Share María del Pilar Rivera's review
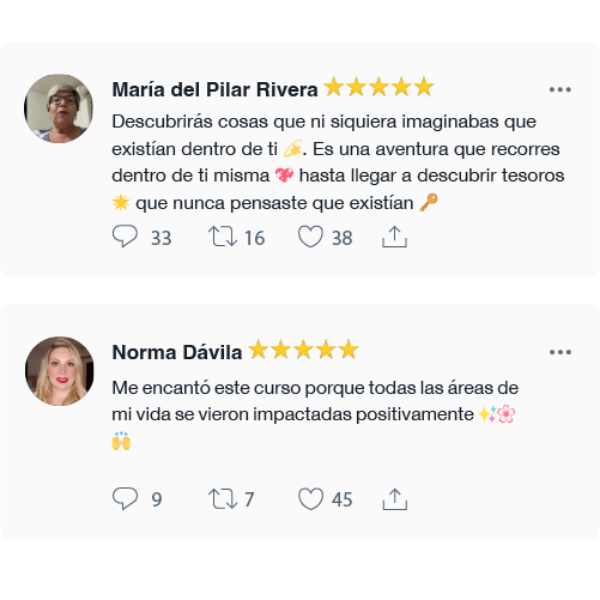600x600 pixels. tap(395, 236)
